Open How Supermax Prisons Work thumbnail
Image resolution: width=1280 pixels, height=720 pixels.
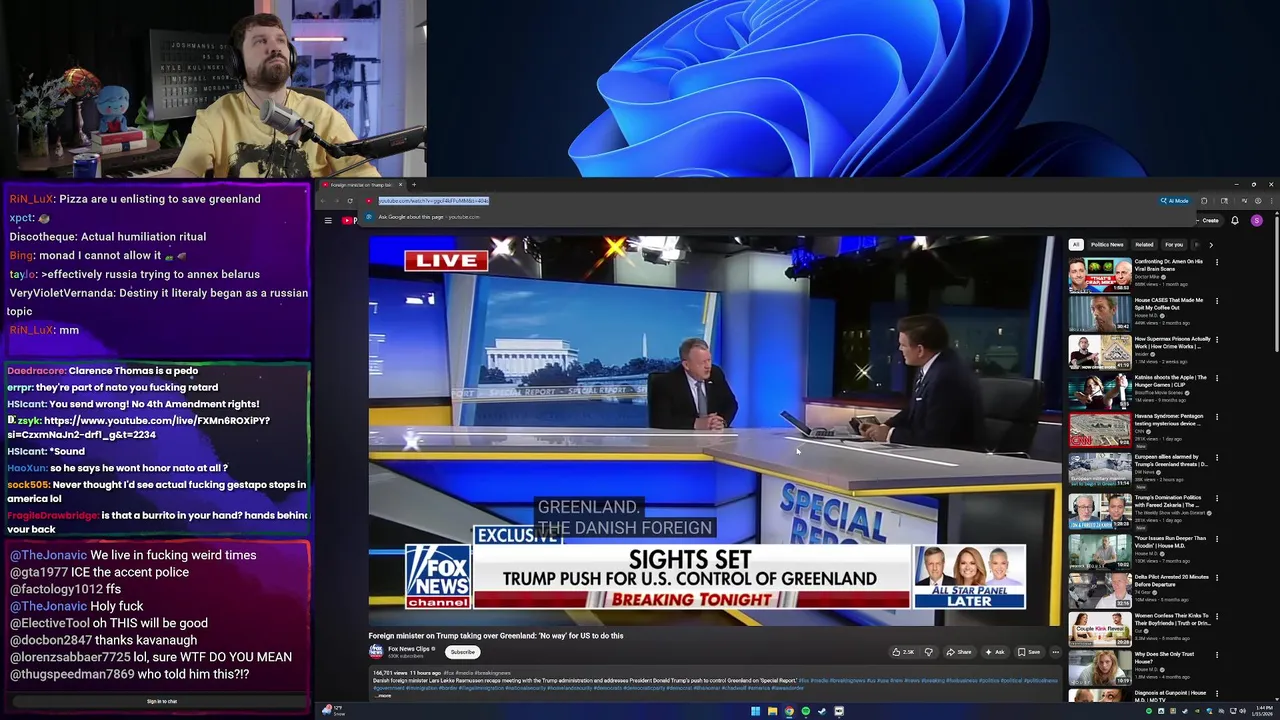pyautogui.click(x=1100, y=353)
